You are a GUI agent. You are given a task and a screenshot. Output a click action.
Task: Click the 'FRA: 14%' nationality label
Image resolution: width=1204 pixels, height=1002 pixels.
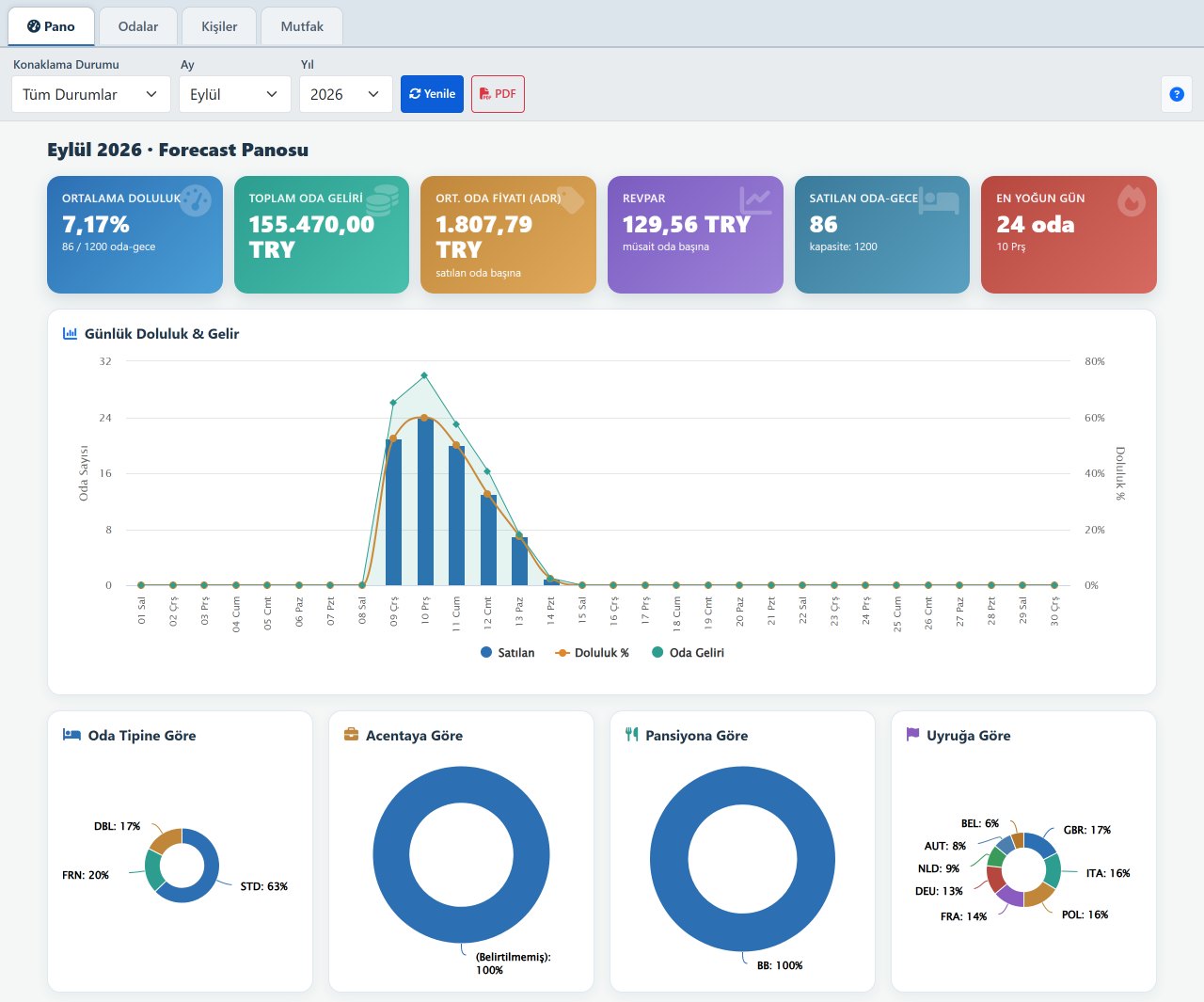963,916
